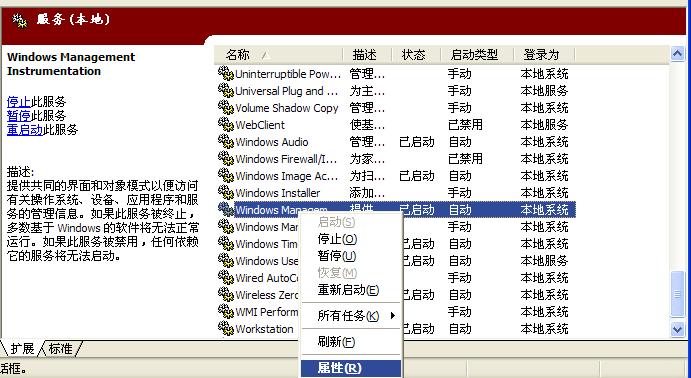This screenshot has width=691, height=378.
Task: Click the 重启动 service link
Action: coord(25,130)
